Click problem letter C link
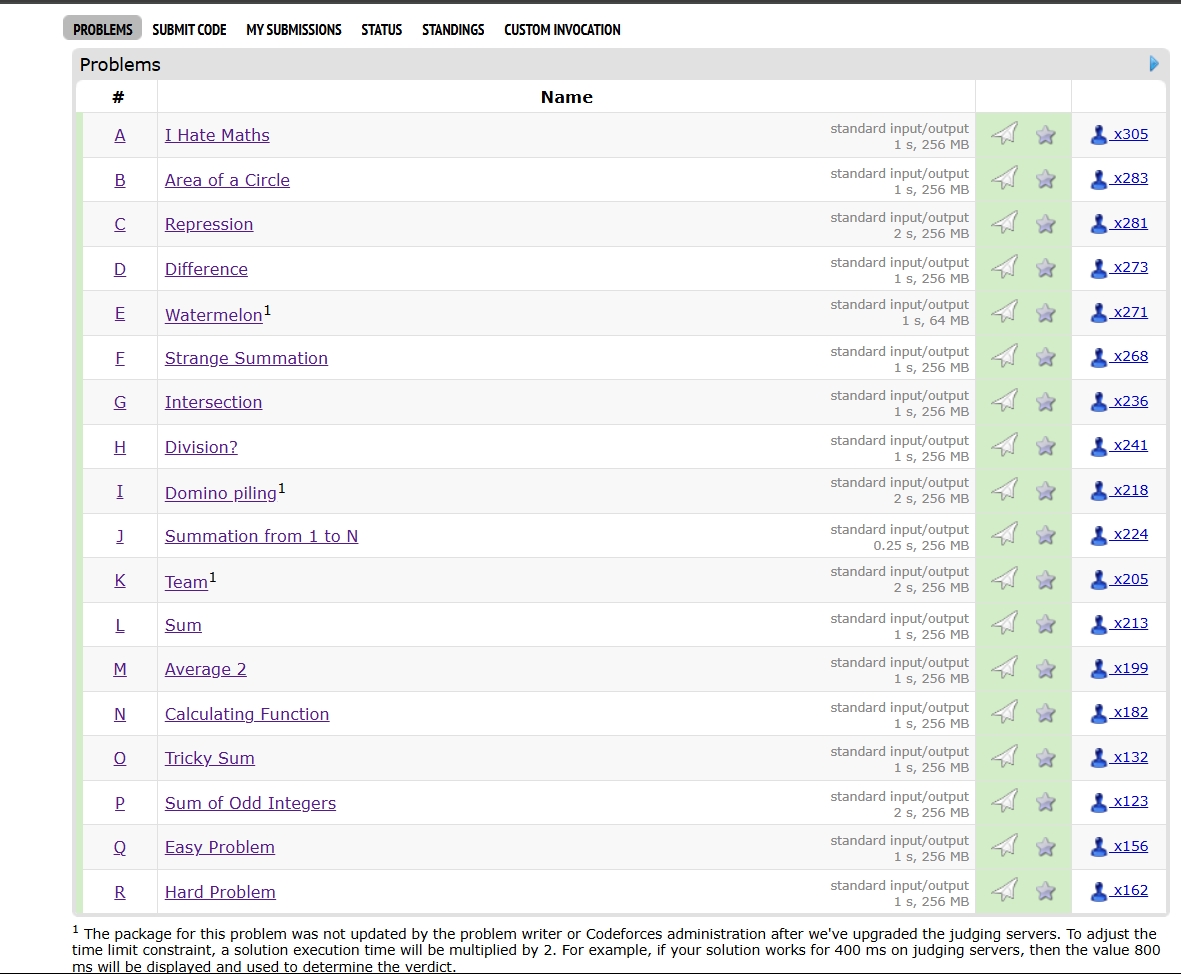 click(x=120, y=224)
